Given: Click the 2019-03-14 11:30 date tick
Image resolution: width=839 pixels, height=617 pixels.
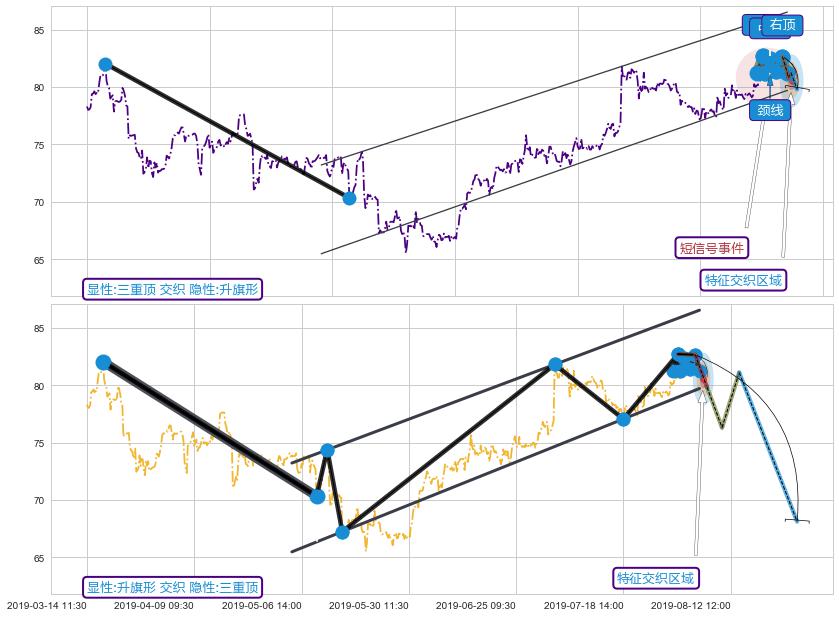Looking at the screenshot, I should (x=46, y=605).
